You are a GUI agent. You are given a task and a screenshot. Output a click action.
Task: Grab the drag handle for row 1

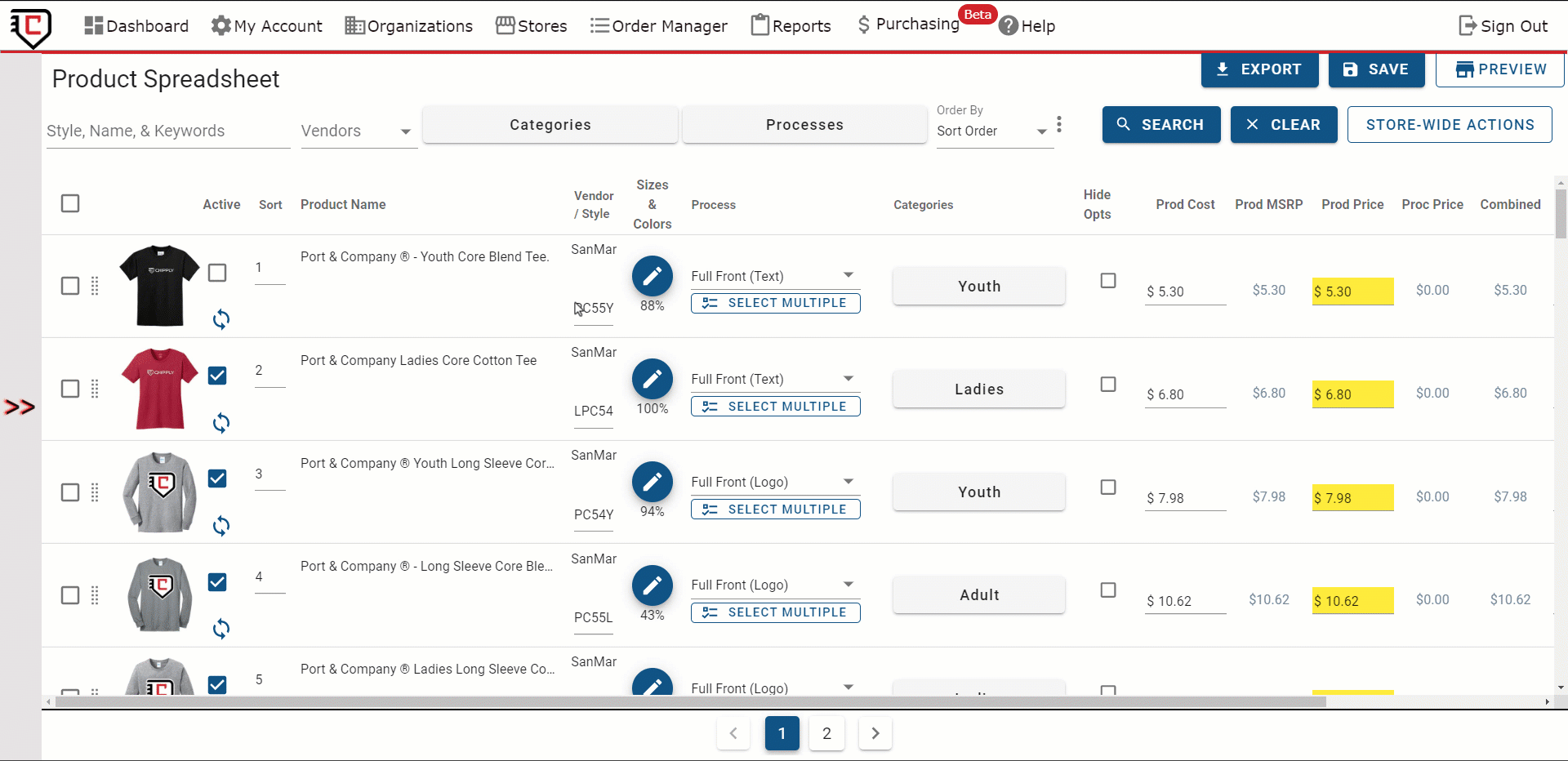pyautogui.click(x=95, y=286)
